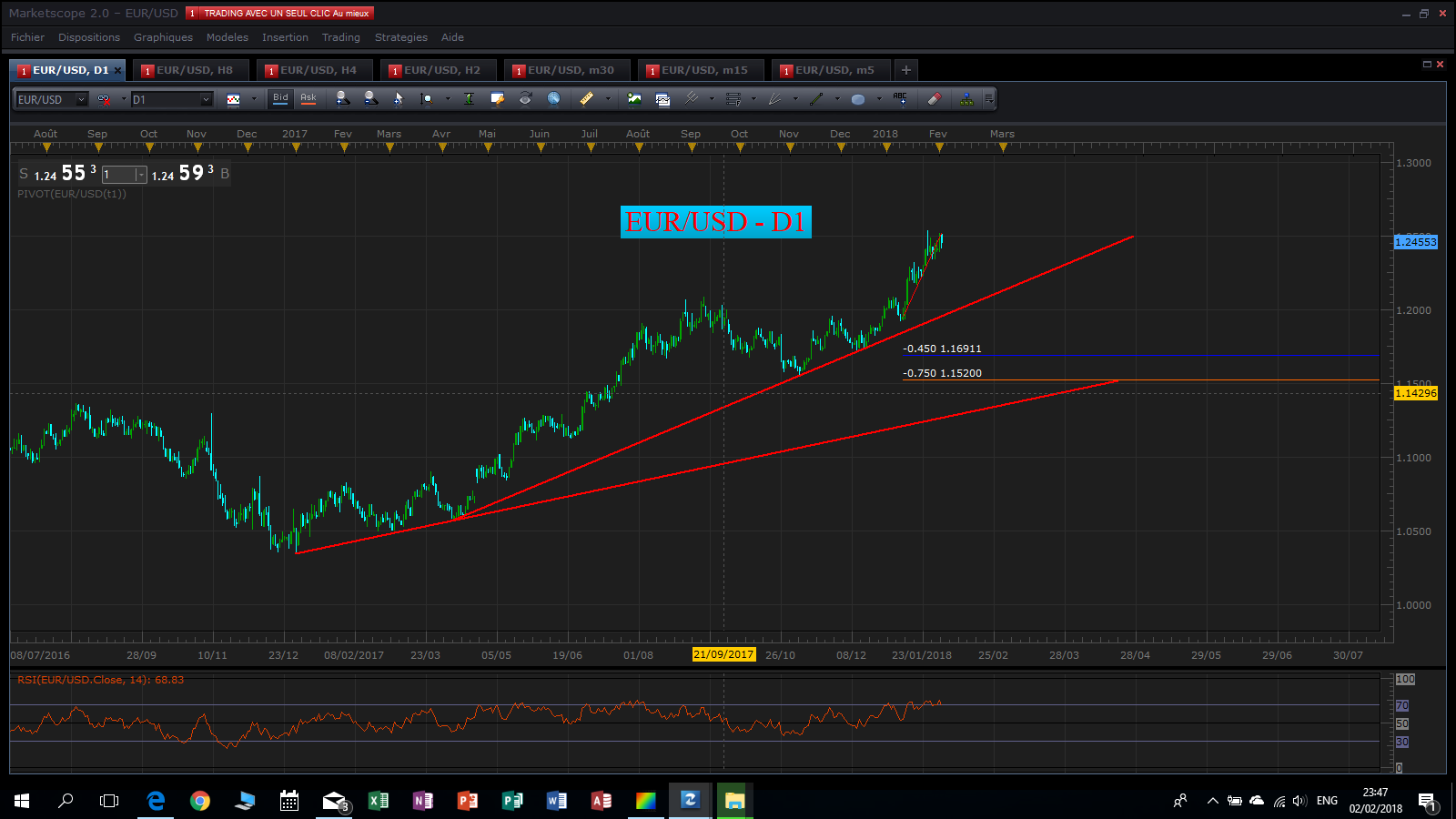This screenshot has height=819, width=1456.
Task: Click the trade amount input field
Action: point(118,175)
